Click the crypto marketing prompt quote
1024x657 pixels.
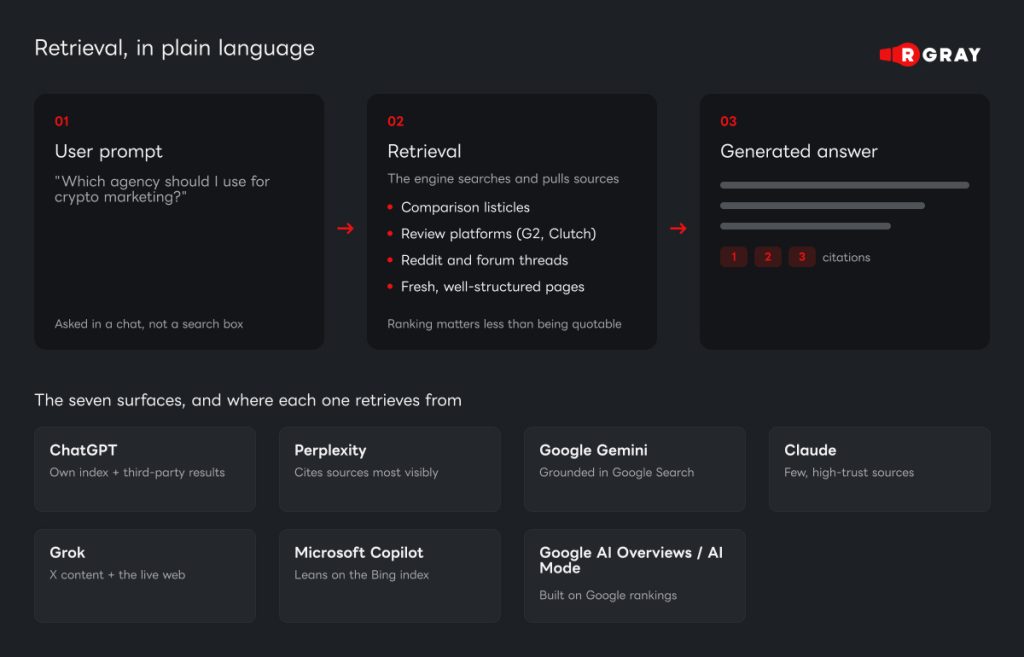coord(162,189)
